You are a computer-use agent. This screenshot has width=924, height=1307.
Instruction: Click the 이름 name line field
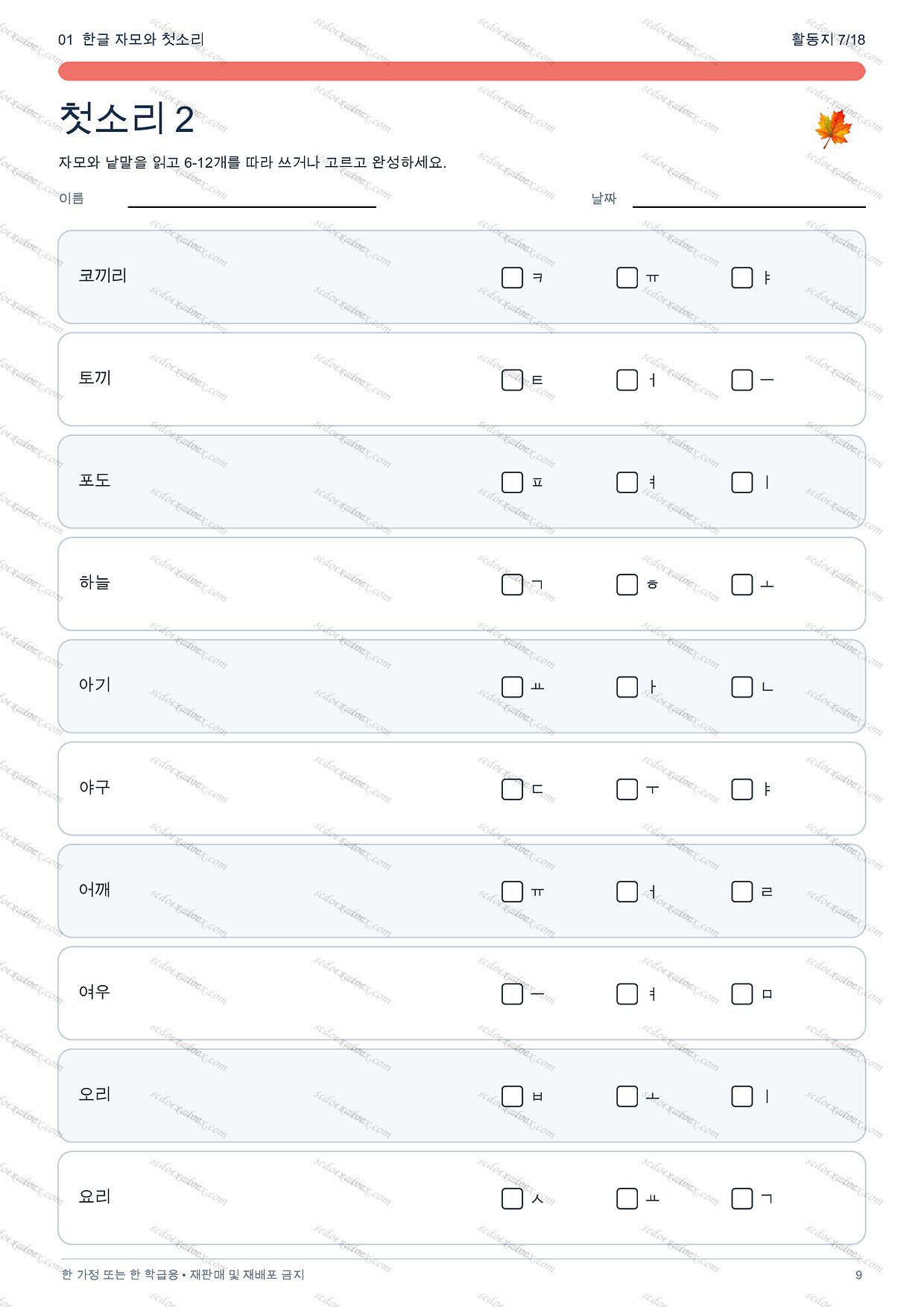tap(252, 199)
